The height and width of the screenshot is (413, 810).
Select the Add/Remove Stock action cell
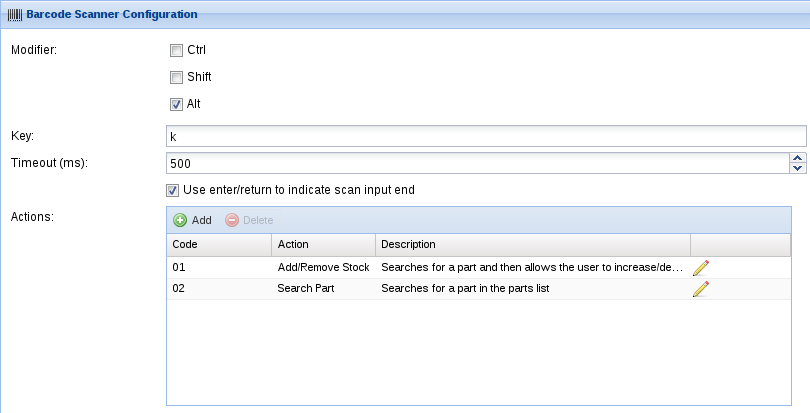pyautogui.click(x=323, y=268)
